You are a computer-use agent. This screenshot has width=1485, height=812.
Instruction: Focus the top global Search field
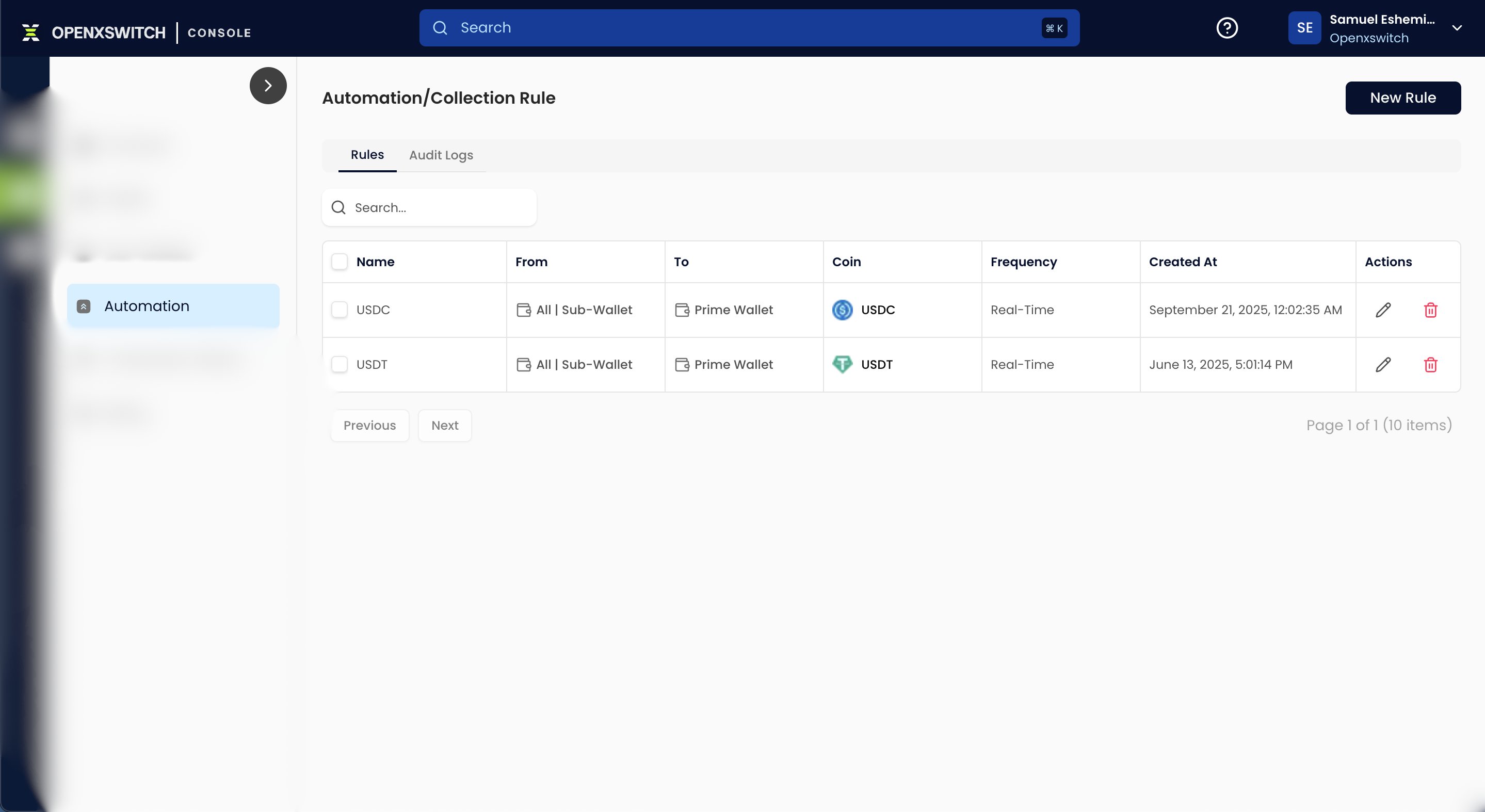pos(749,28)
